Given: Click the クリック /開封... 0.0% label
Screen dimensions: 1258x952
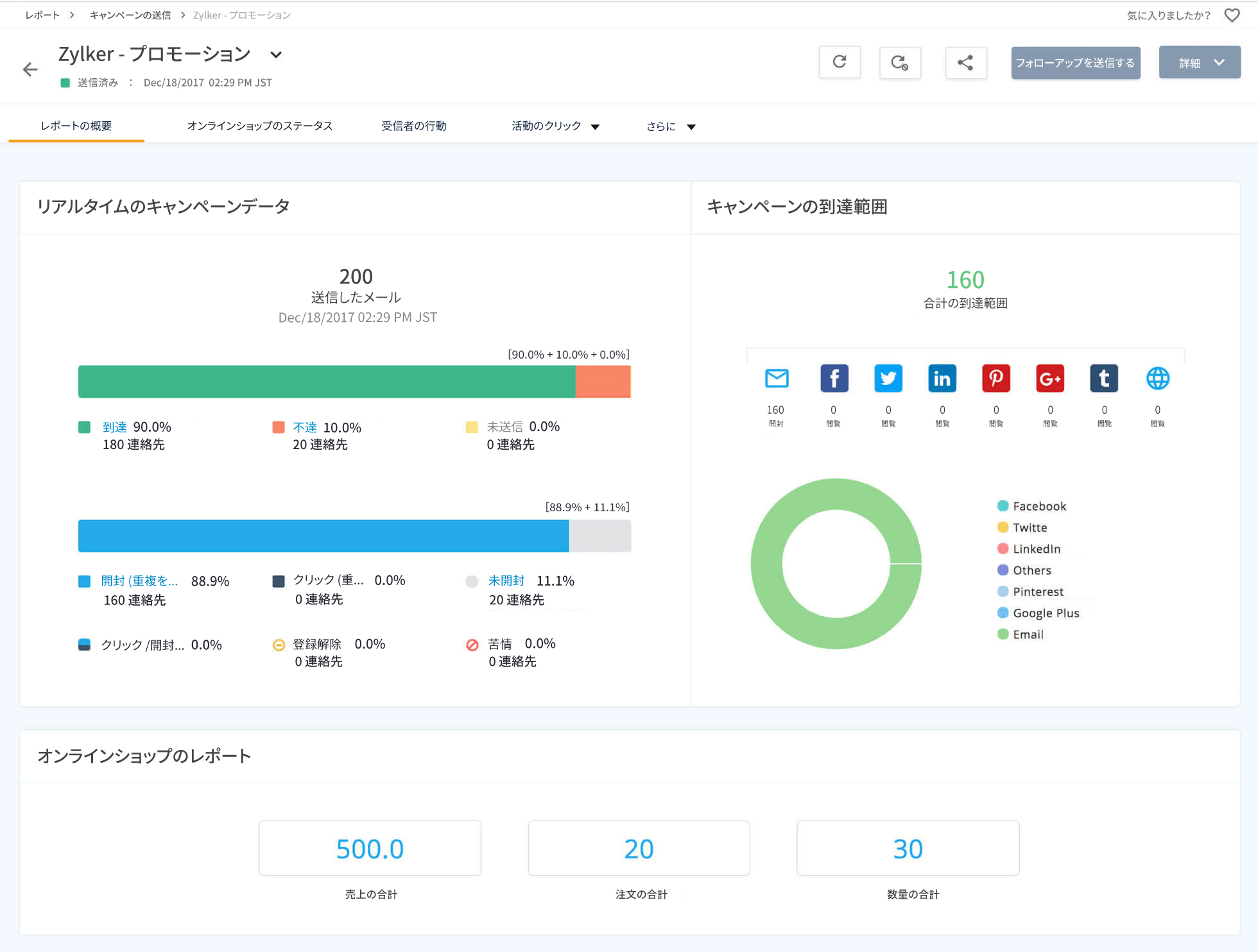Looking at the screenshot, I should coord(162,645).
